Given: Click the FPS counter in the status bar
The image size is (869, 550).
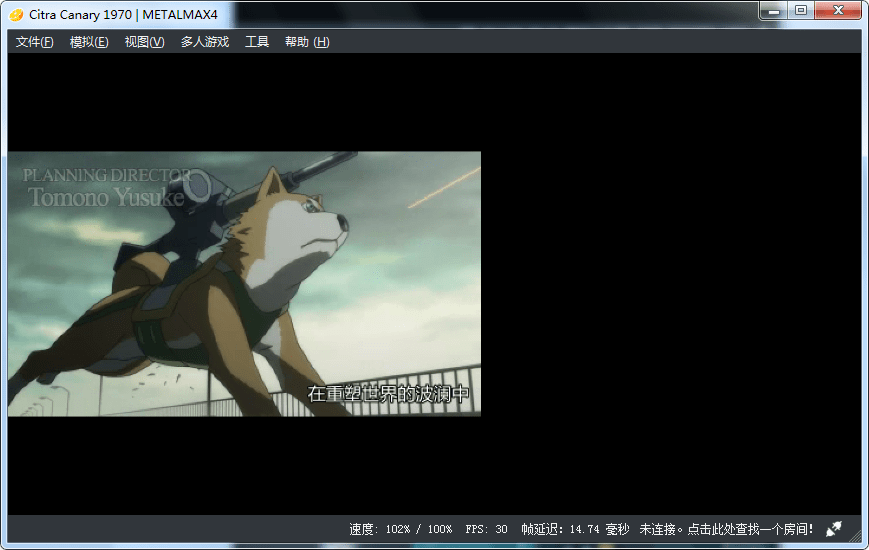Looking at the screenshot, I should coord(487,529).
